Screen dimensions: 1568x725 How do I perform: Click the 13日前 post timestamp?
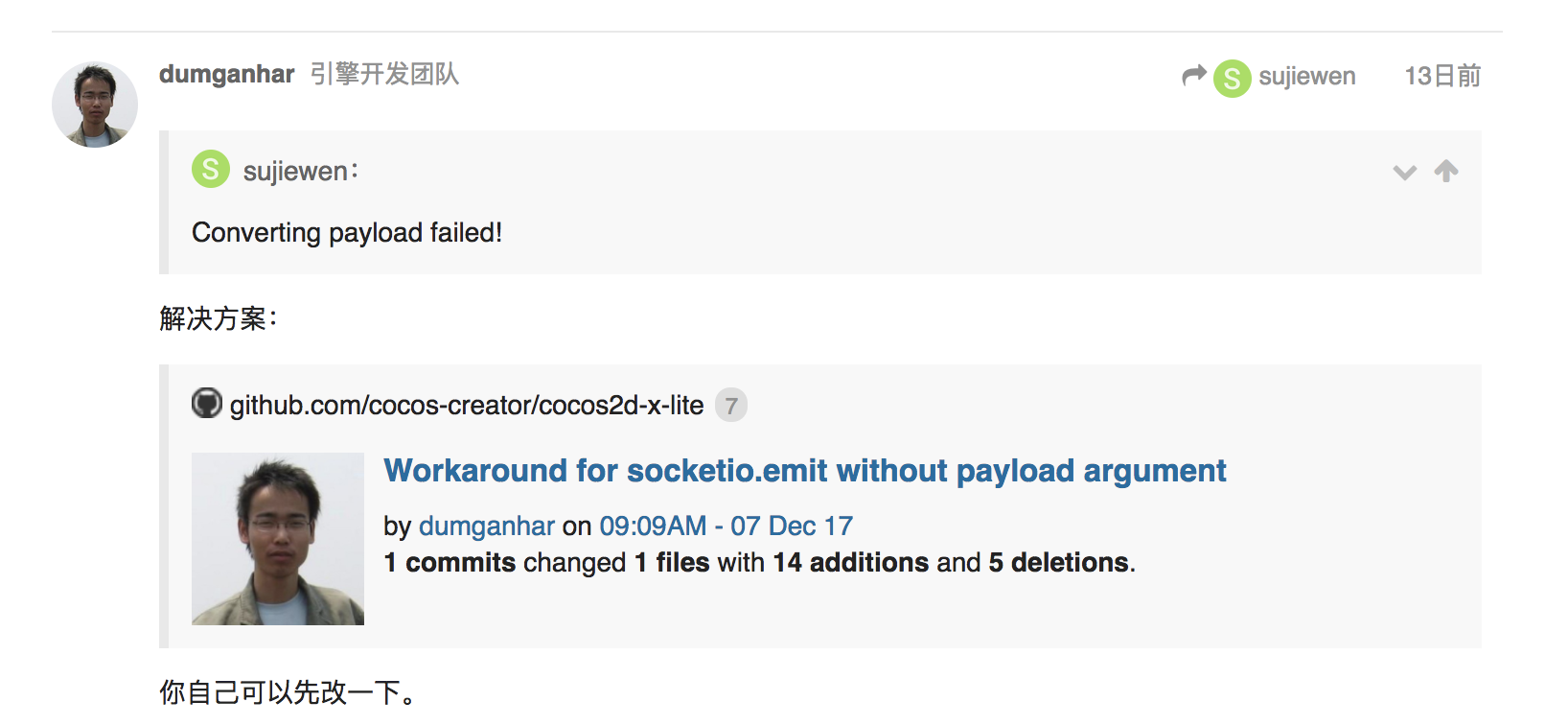tap(1441, 76)
